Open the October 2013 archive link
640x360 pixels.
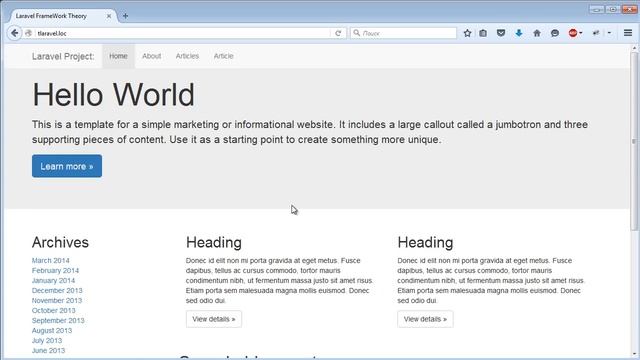click(54, 311)
